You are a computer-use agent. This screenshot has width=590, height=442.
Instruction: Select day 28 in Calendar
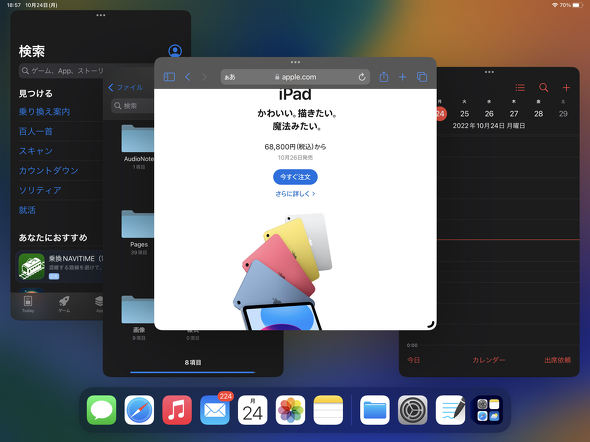[538, 114]
